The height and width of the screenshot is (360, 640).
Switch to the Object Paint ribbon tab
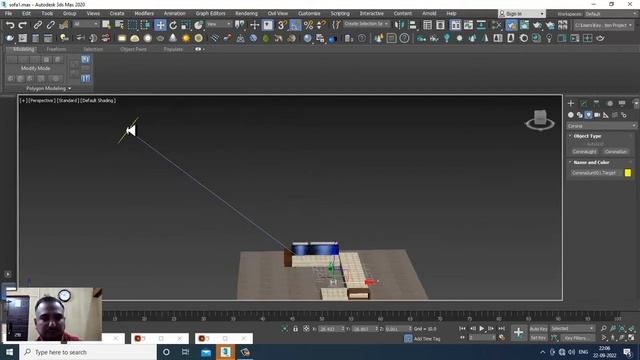[x=133, y=49]
